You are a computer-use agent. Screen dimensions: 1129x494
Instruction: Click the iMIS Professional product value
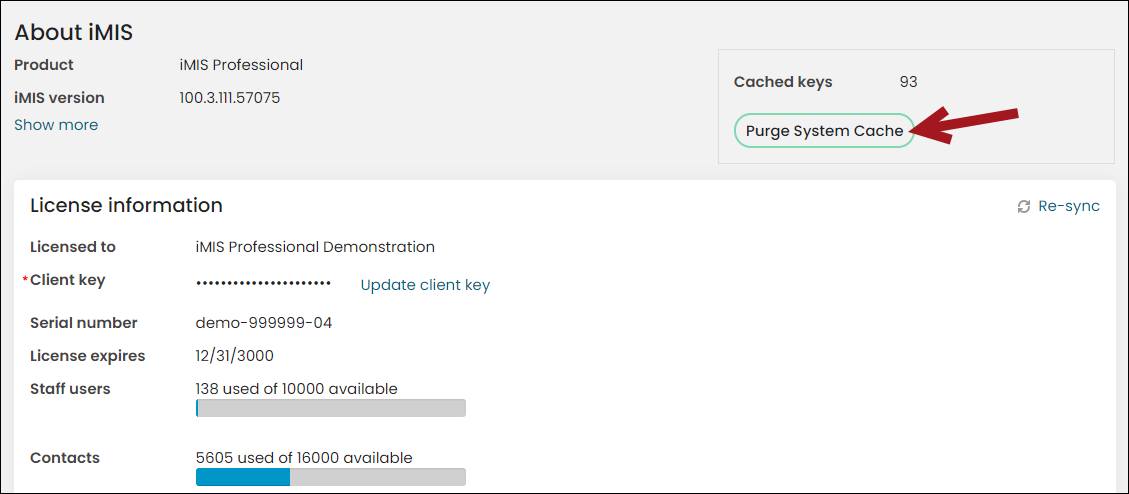pos(241,65)
